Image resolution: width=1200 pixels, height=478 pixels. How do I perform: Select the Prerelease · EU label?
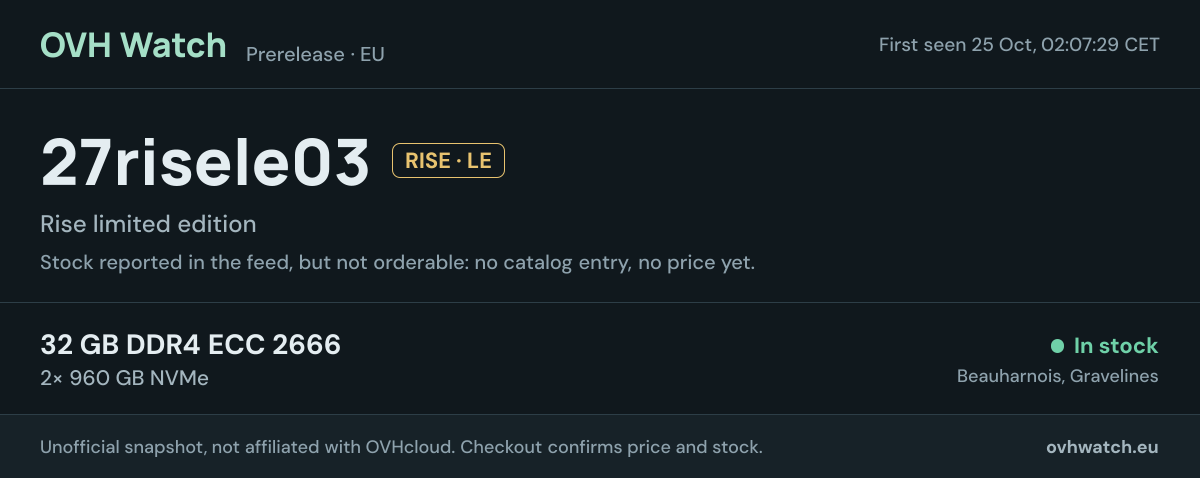(x=315, y=54)
